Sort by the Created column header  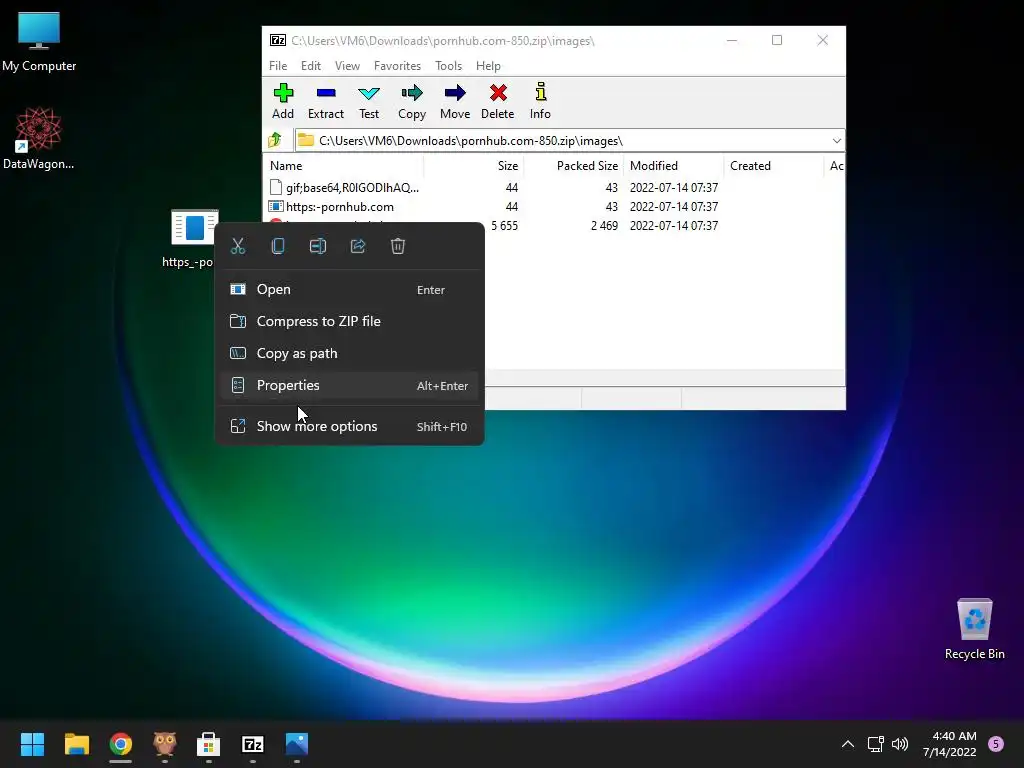click(773, 166)
